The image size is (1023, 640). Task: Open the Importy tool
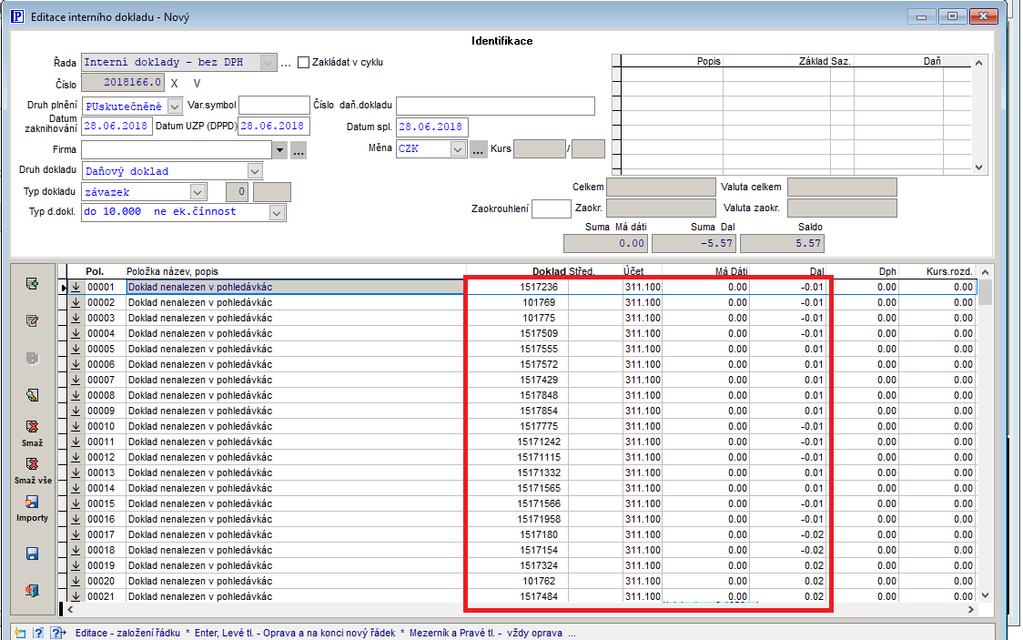coord(32,508)
